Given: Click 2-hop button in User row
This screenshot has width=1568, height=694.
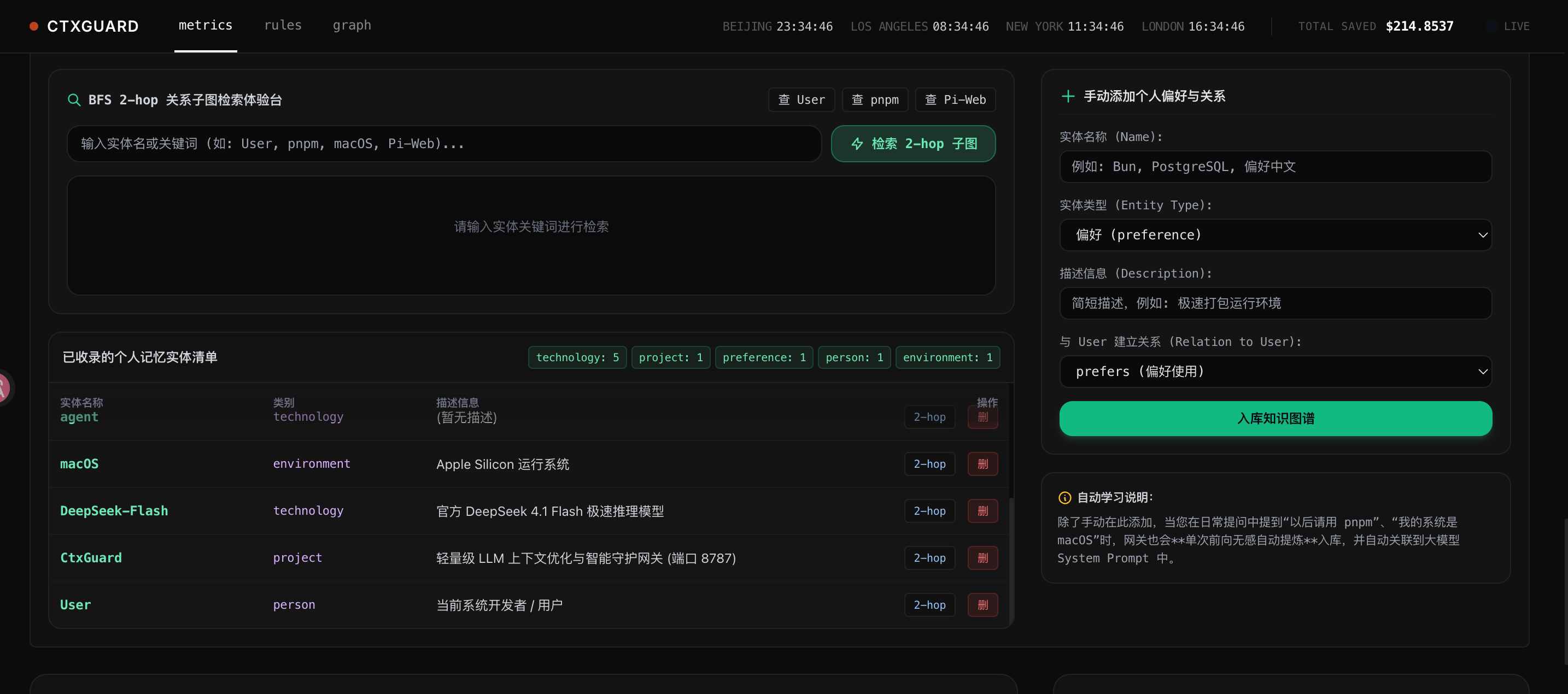Looking at the screenshot, I should coord(929,605).
